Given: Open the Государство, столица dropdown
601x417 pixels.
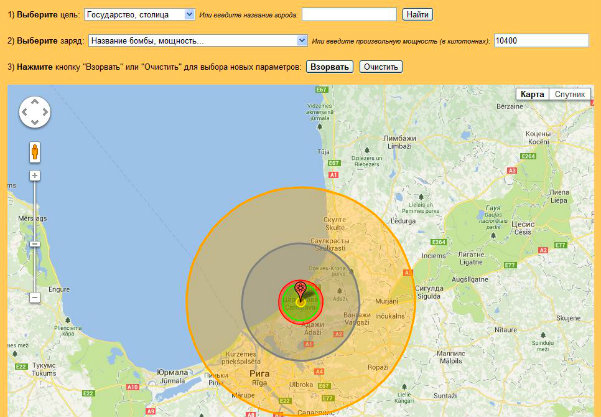Looking at the screenshot, I should [139, 15].
